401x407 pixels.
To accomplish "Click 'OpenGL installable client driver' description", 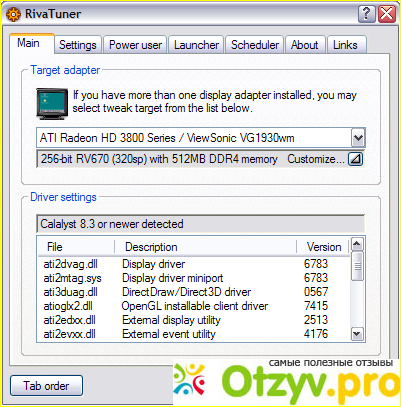I will click(195, 306).
